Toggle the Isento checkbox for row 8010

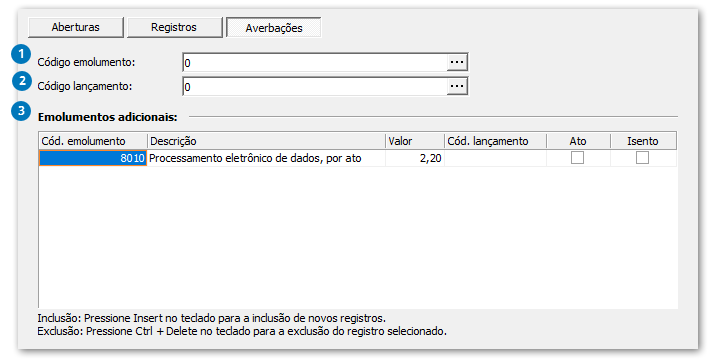(x=642, y=158)
